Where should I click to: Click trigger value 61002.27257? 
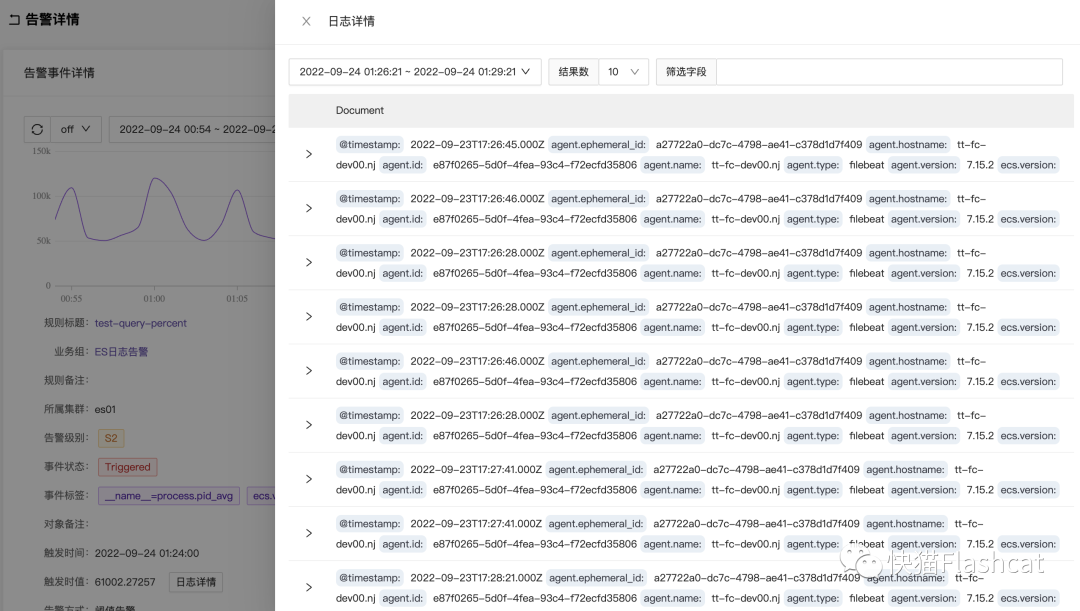125,582
